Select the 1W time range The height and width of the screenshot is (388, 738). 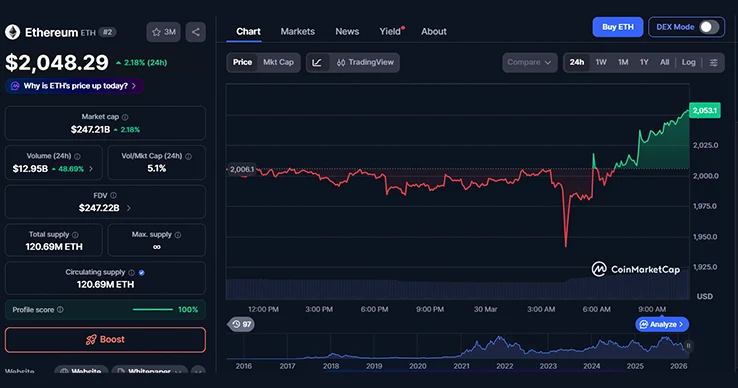[x=601, y=62]
